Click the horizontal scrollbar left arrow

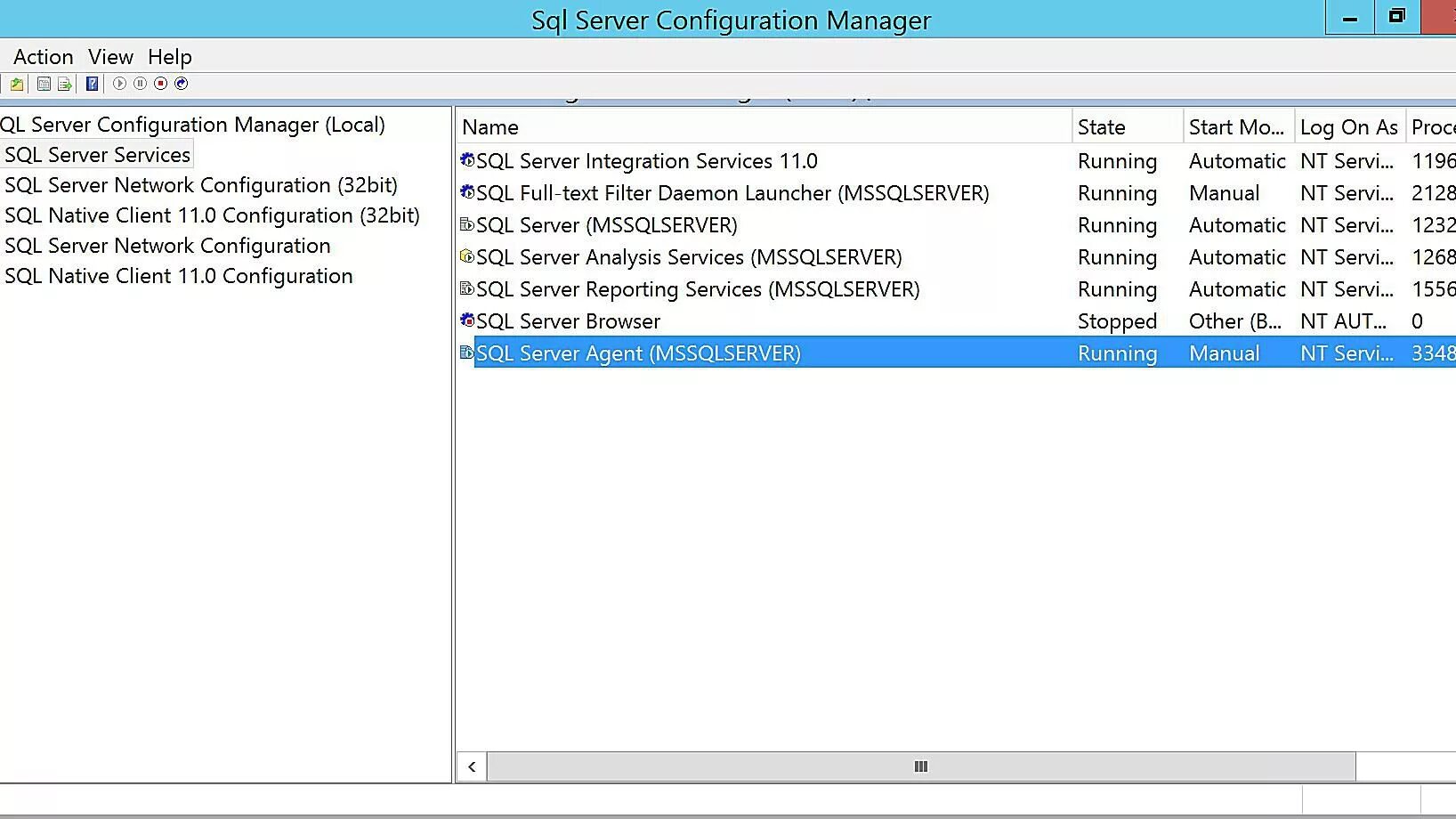coord(472,766)
